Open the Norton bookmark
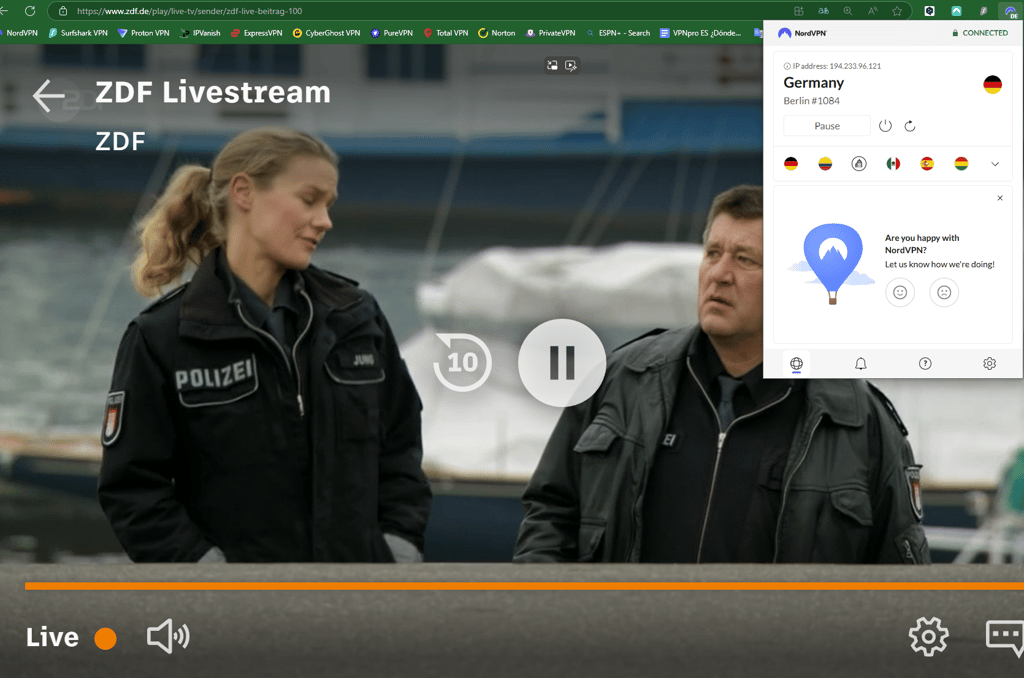 (x=496, y=33)
